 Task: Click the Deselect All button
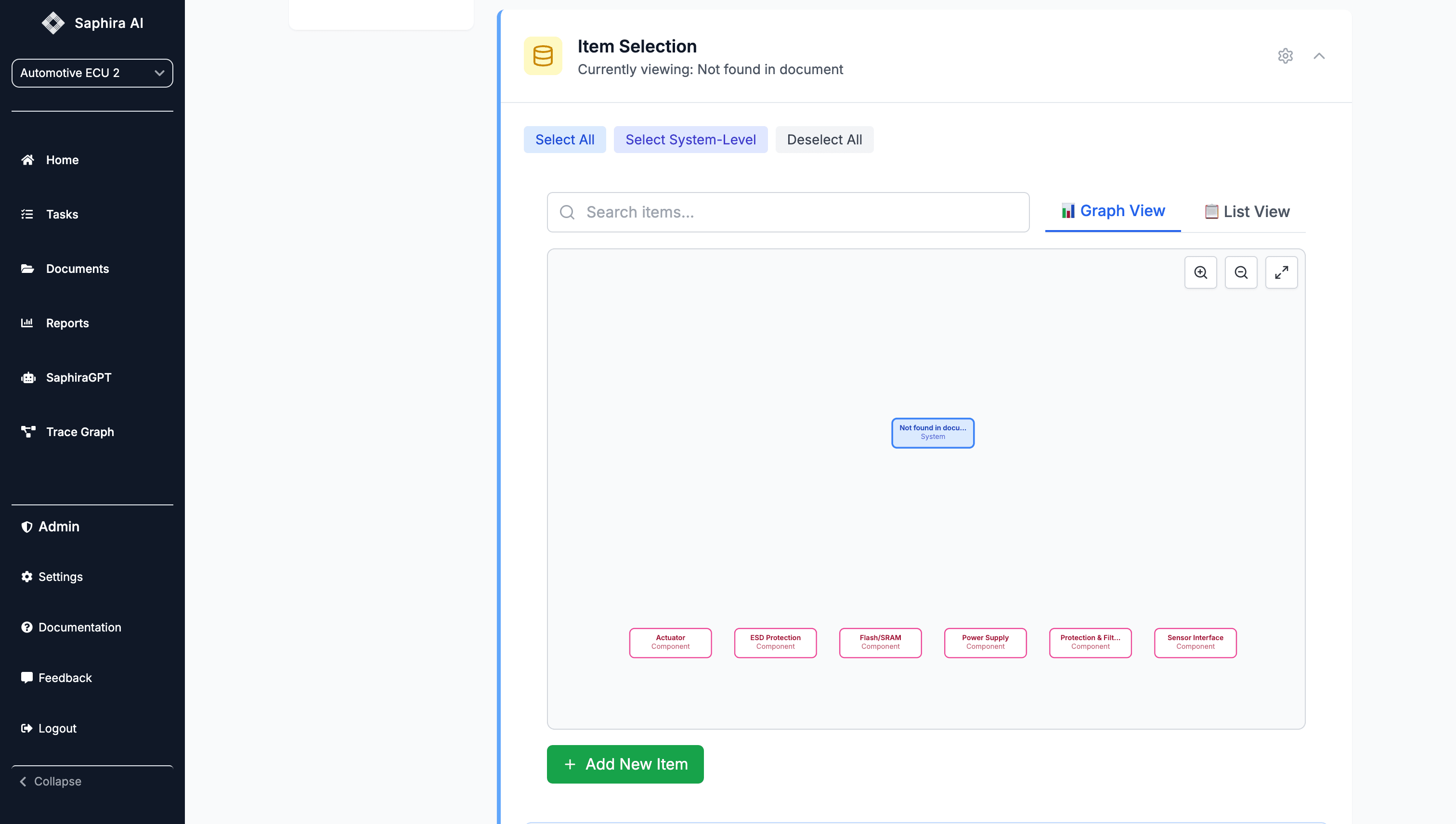tap(824, 139)
